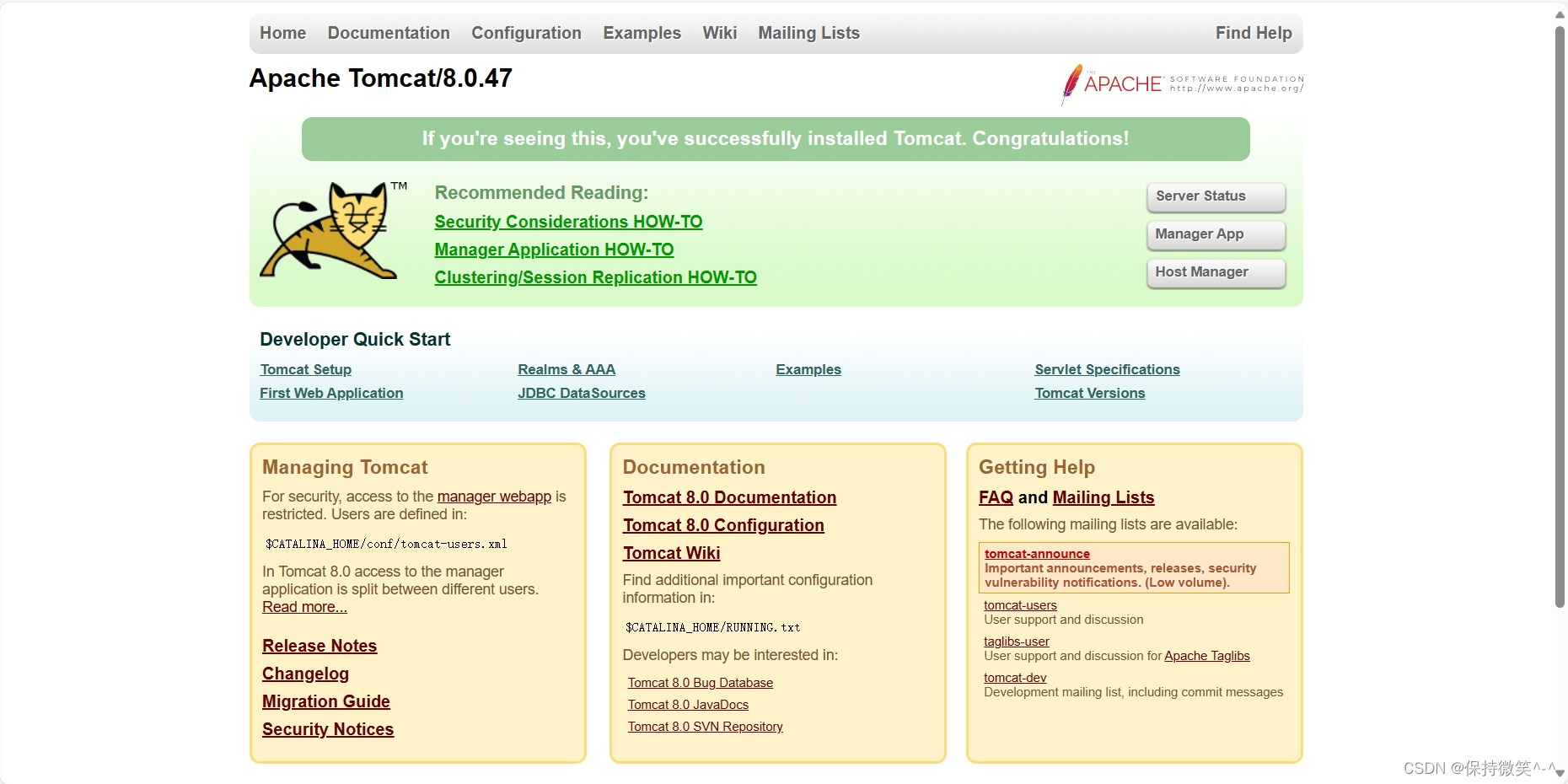Viewport: 1568px width, 784px height.
Task: Open Mailing Lists link in Getting Help
Action: click(x=1104, y=497)
